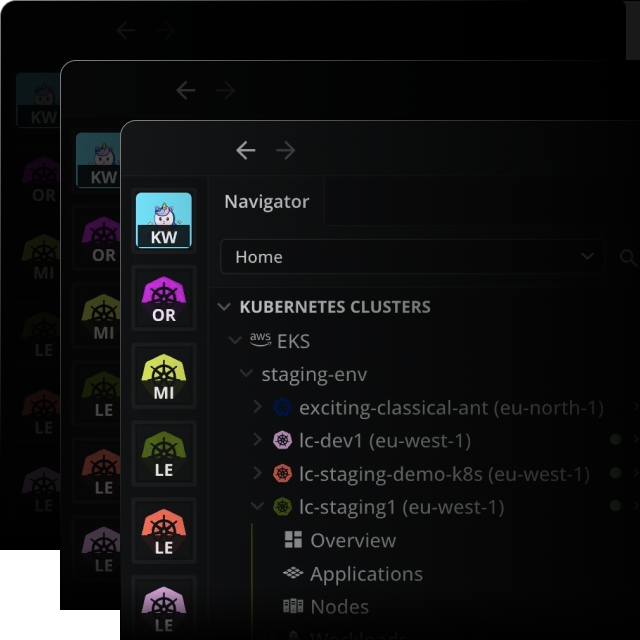Click the KUBERNETES CLUSTERS heading text
Screen dimensions: 640x640
(335, 307)
